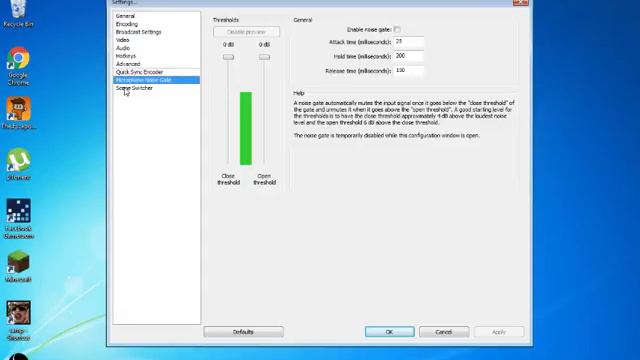Screen dimensions: 640x360
Task: Close the Settings window
Action: point(520,2)
